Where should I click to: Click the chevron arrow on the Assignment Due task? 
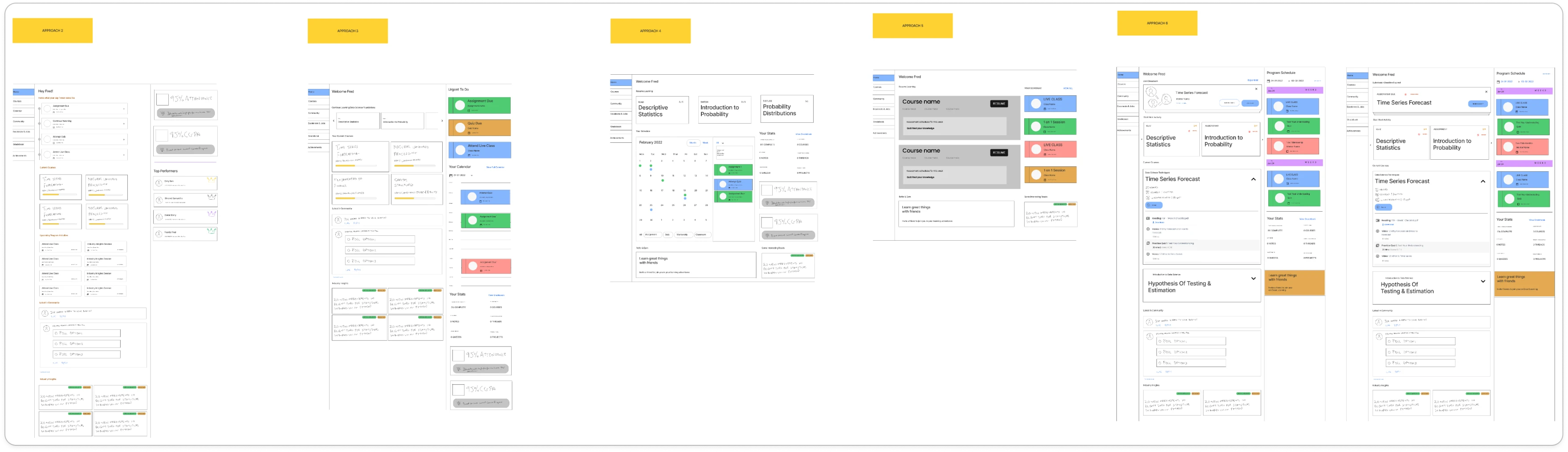pos(124,109)
